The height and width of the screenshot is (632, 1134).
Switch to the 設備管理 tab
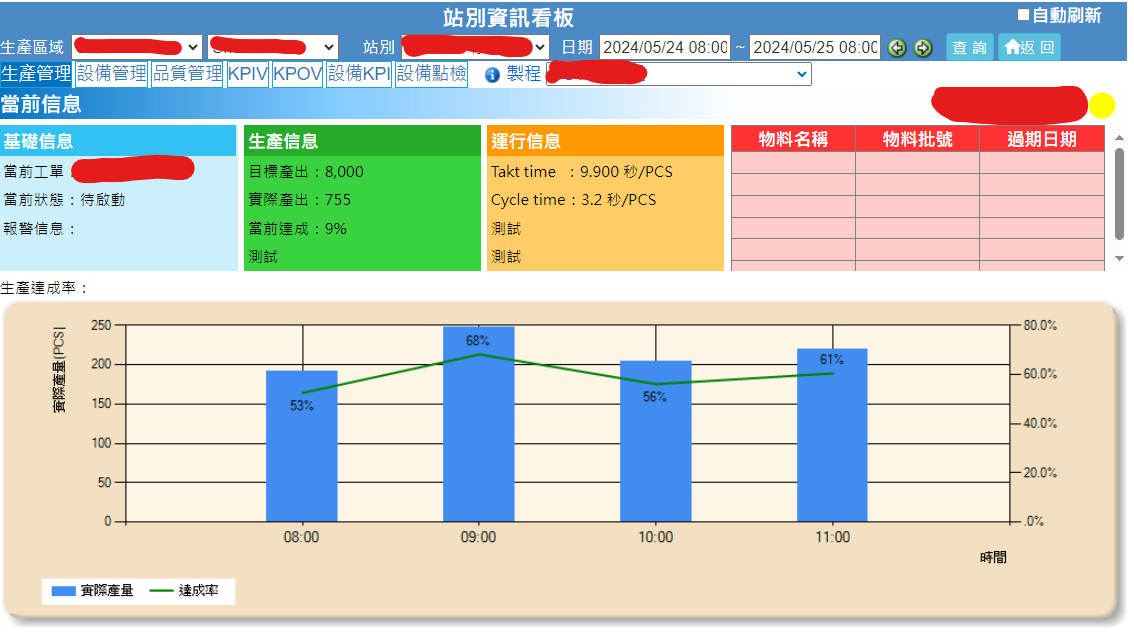112,74
